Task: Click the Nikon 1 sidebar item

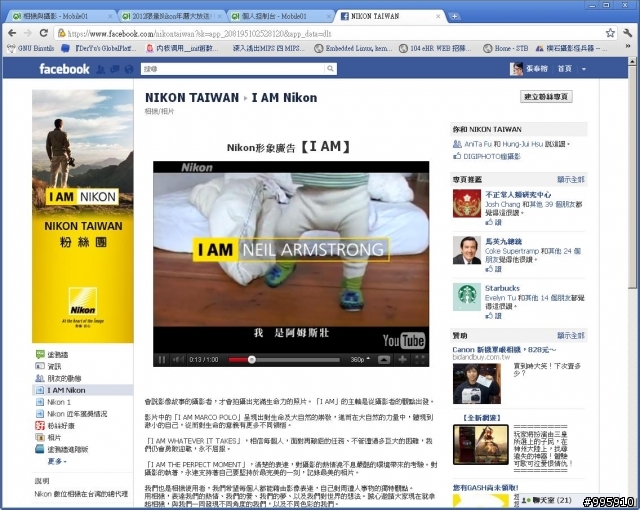Action: click(59, 402)
